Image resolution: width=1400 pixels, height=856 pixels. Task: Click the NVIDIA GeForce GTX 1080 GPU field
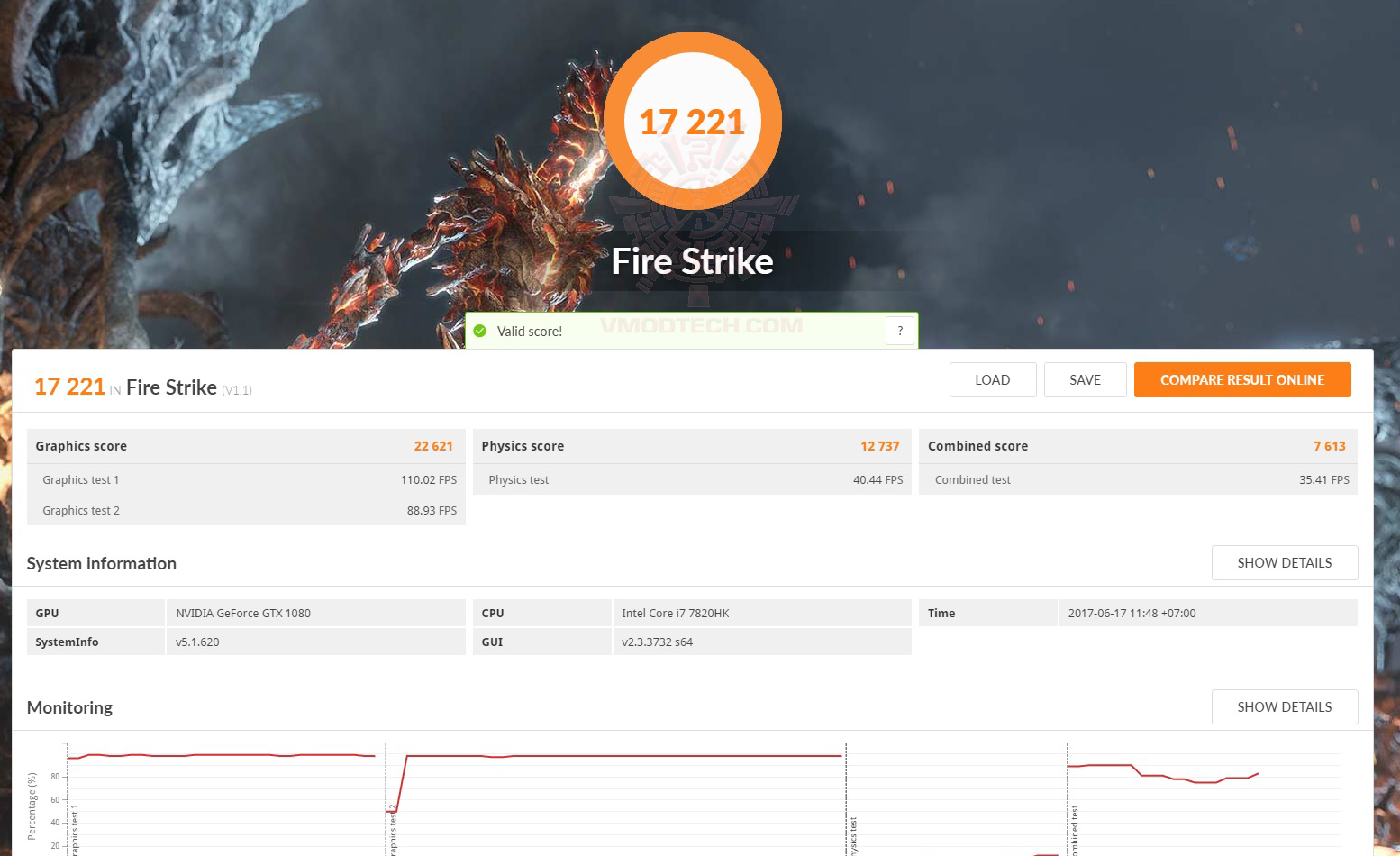pyautogui.click(x=242, y=613)
